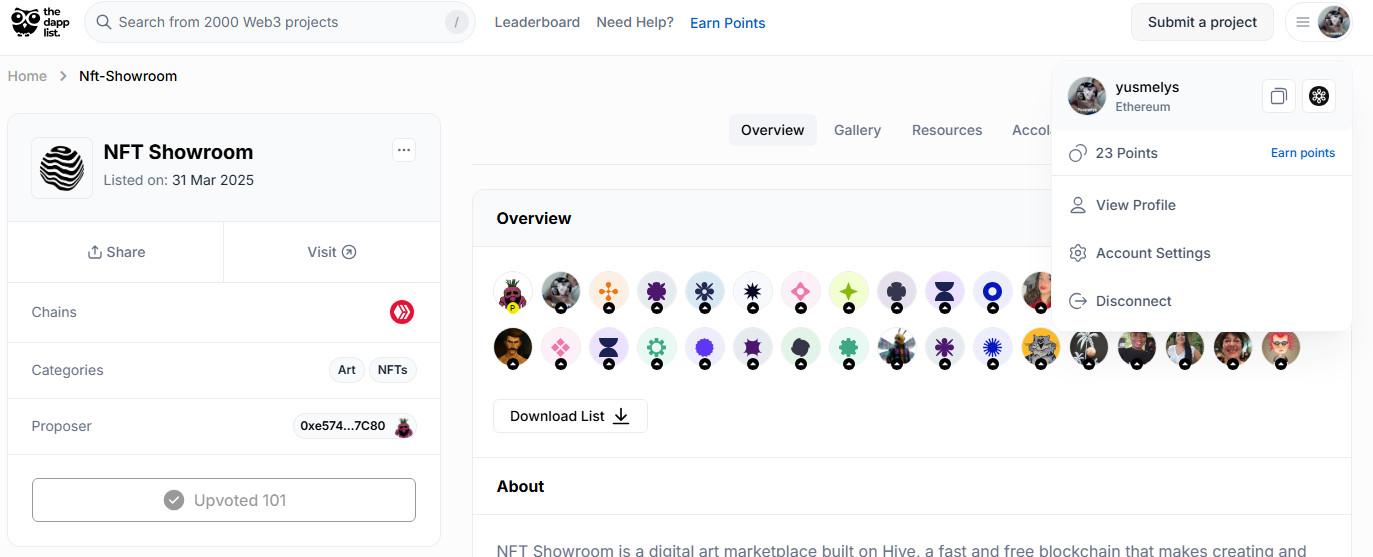Click the palm tree avatar in second row
The image size is (1373, 557).
(1089, 347)
